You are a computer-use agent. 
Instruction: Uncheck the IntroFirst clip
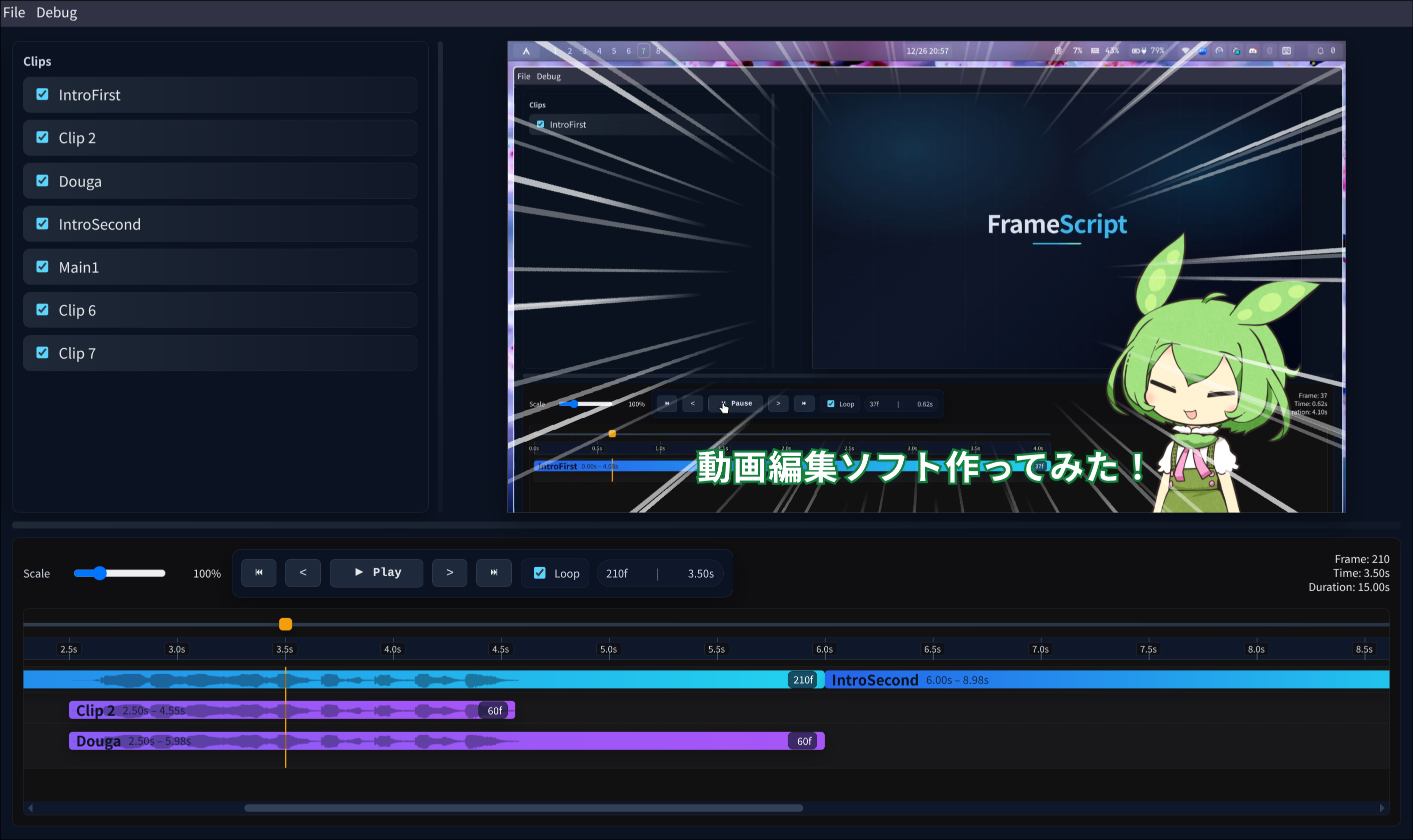(42, 94)
